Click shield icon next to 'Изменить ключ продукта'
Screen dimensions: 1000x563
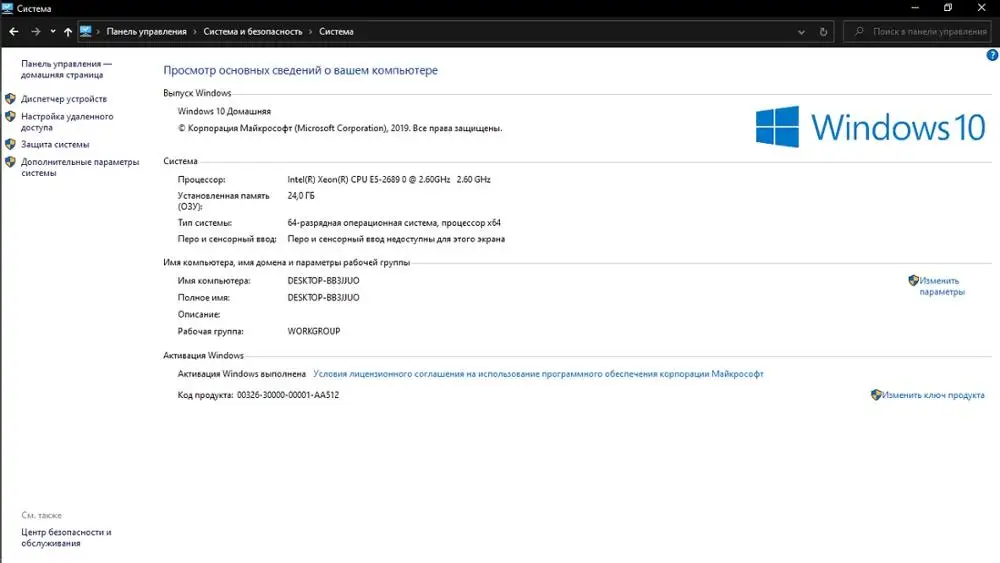[876, 395]
